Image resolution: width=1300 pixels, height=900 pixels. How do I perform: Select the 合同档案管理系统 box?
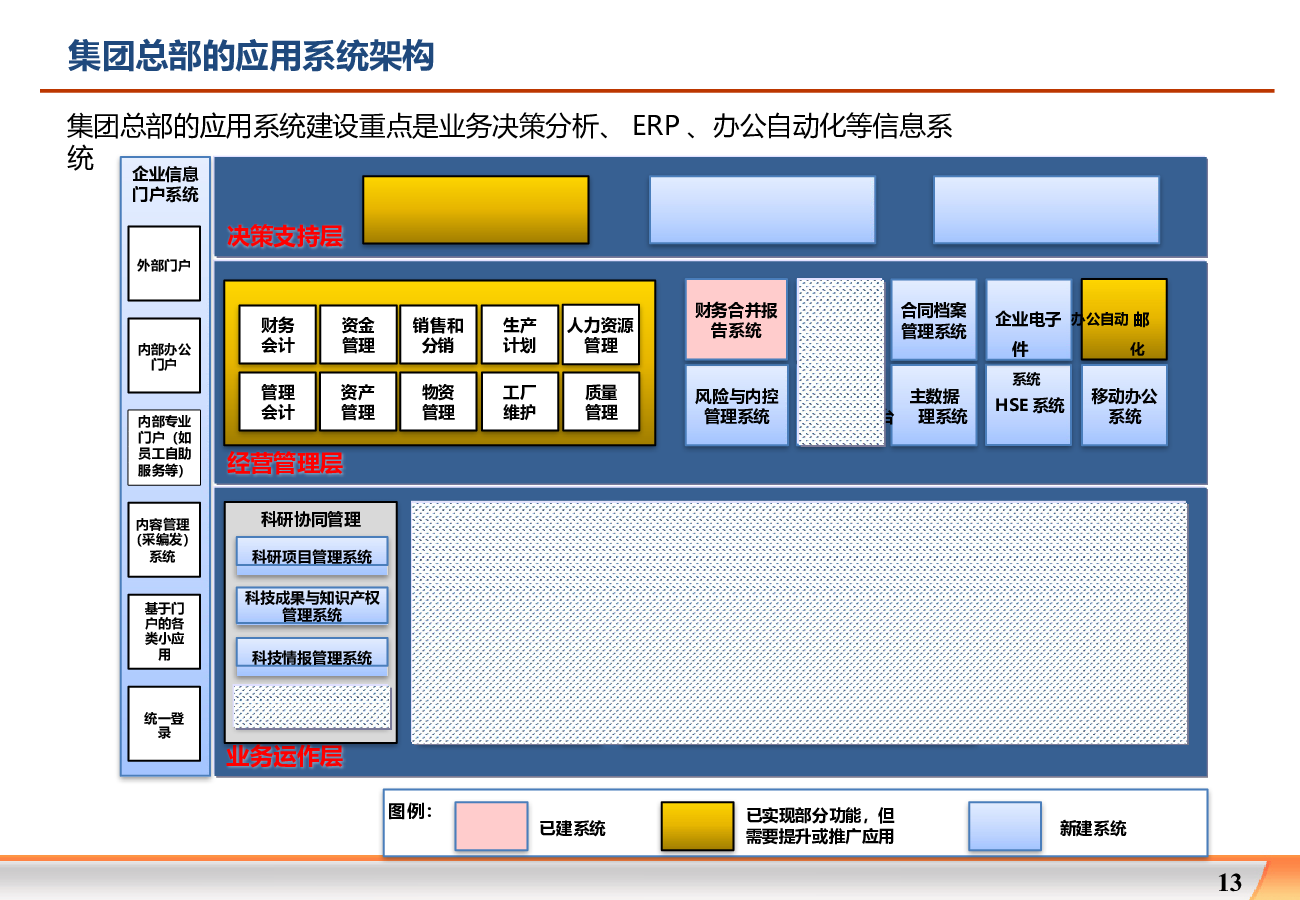pos(934,320)
